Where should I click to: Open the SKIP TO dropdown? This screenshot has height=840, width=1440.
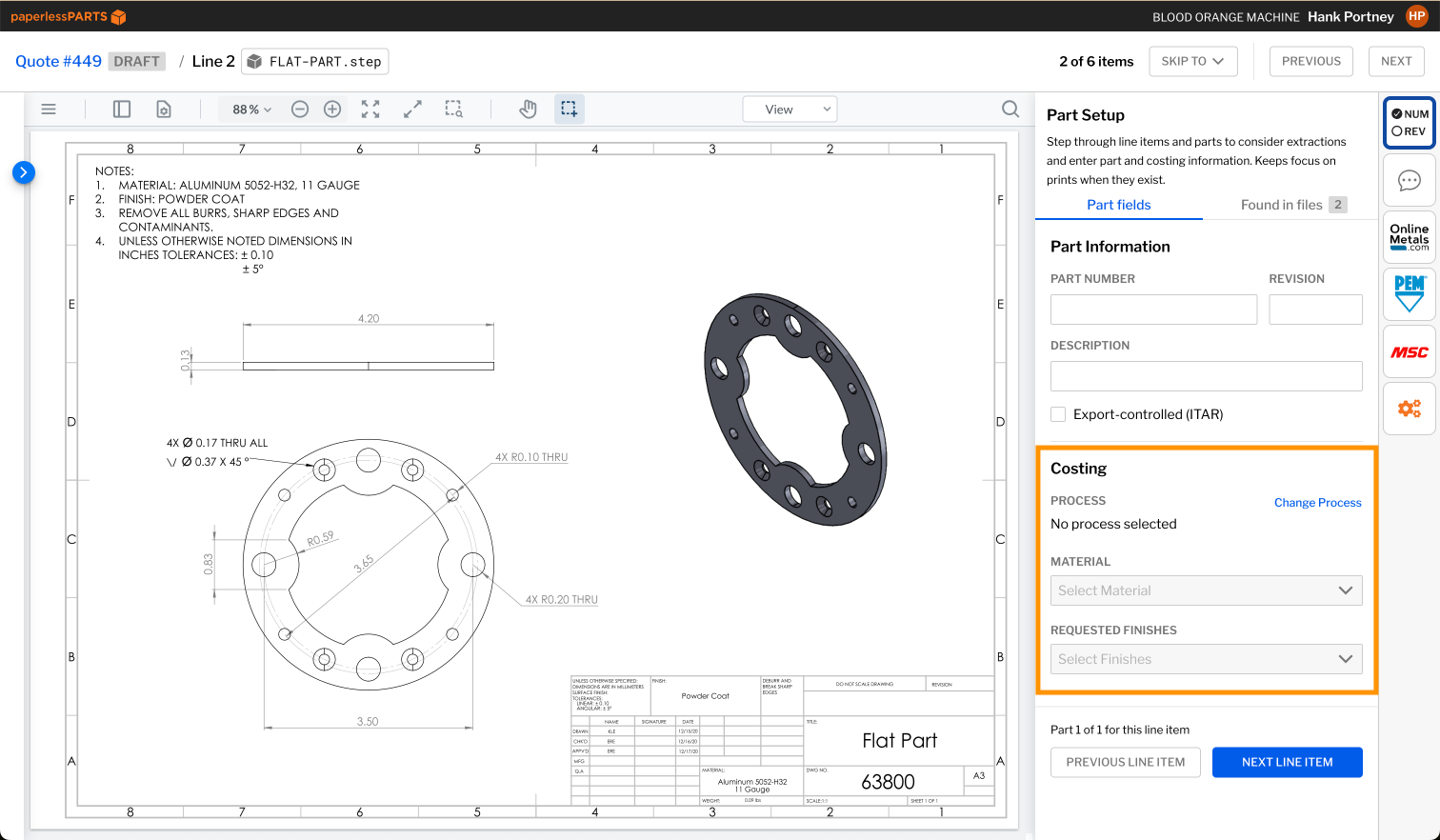(1193, 61)
